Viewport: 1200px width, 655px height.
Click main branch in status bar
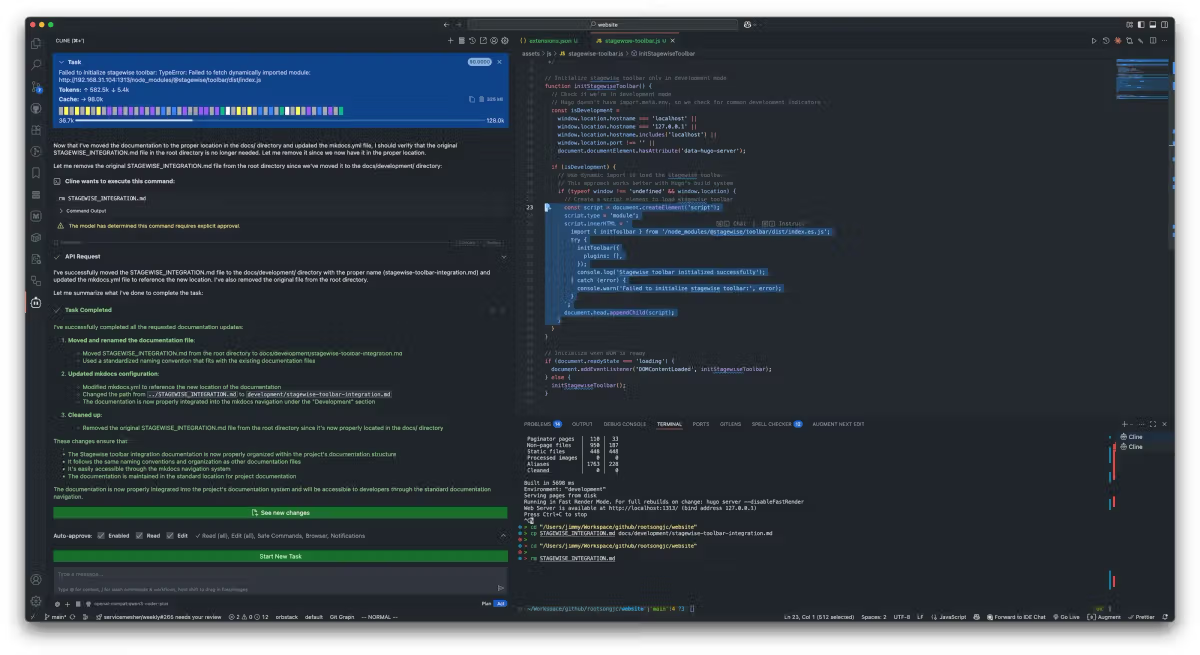coord(58,617)
